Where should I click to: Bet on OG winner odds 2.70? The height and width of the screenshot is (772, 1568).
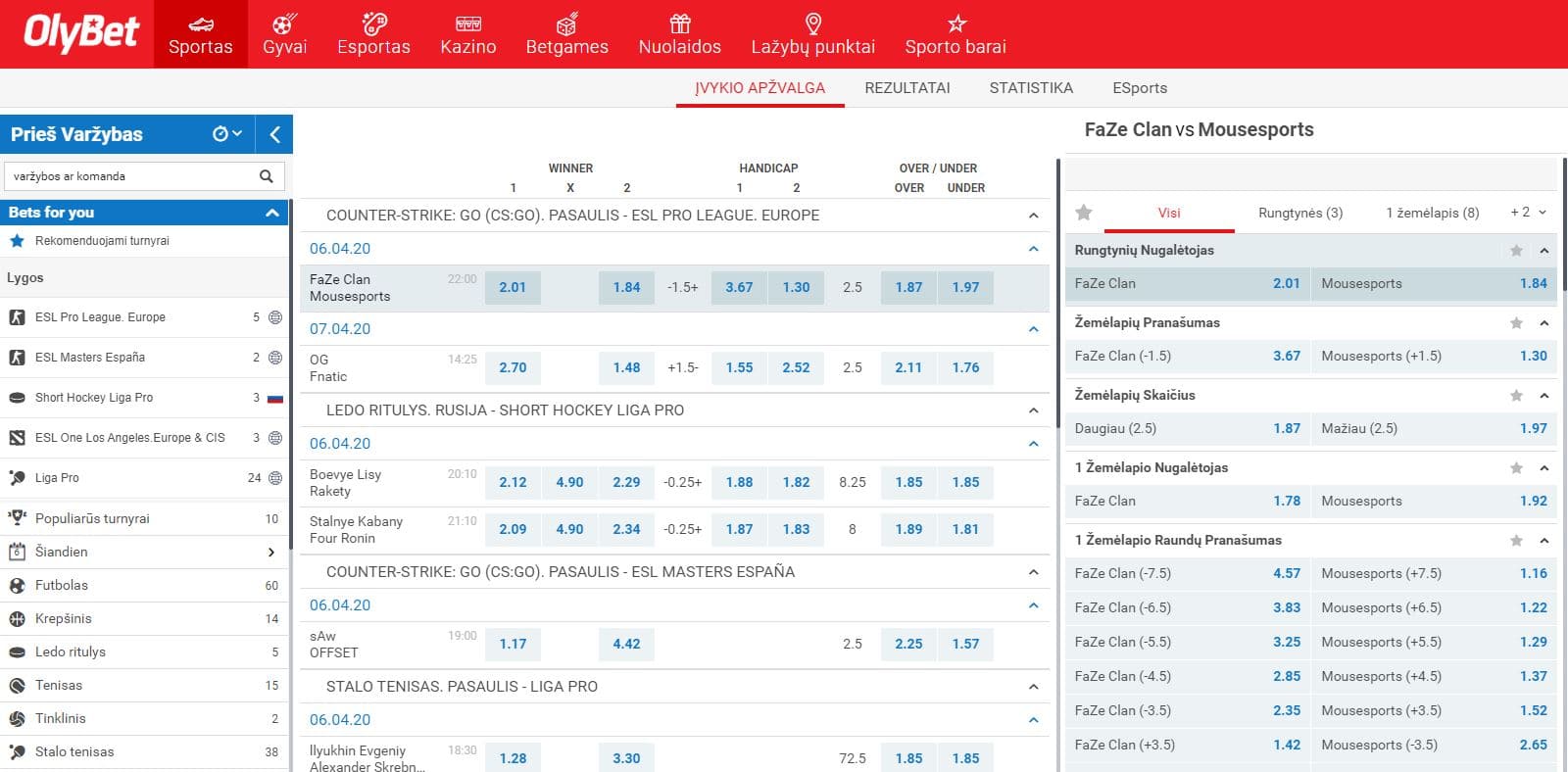pyautogui.click(x=513, y=367)
